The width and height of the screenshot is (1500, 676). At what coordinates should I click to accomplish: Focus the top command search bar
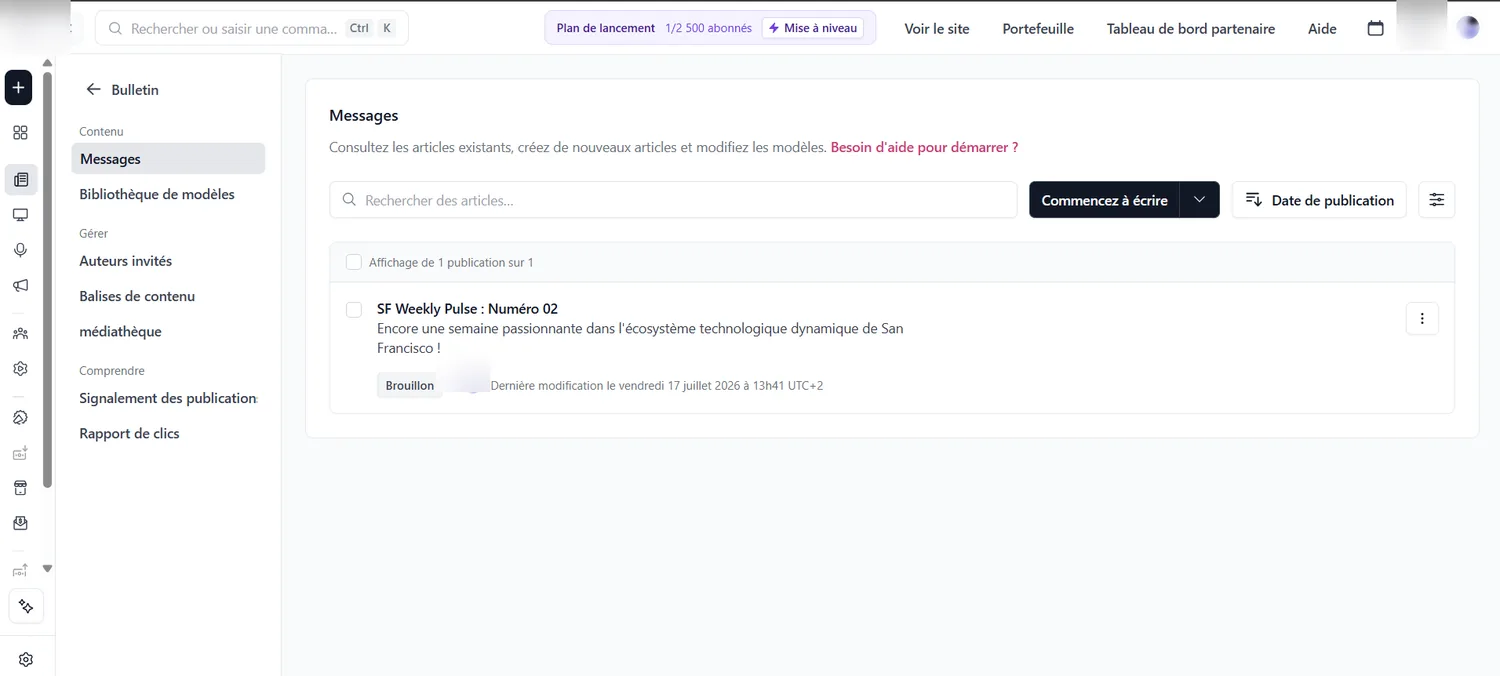pyautogui.click(x=252, y=28)
